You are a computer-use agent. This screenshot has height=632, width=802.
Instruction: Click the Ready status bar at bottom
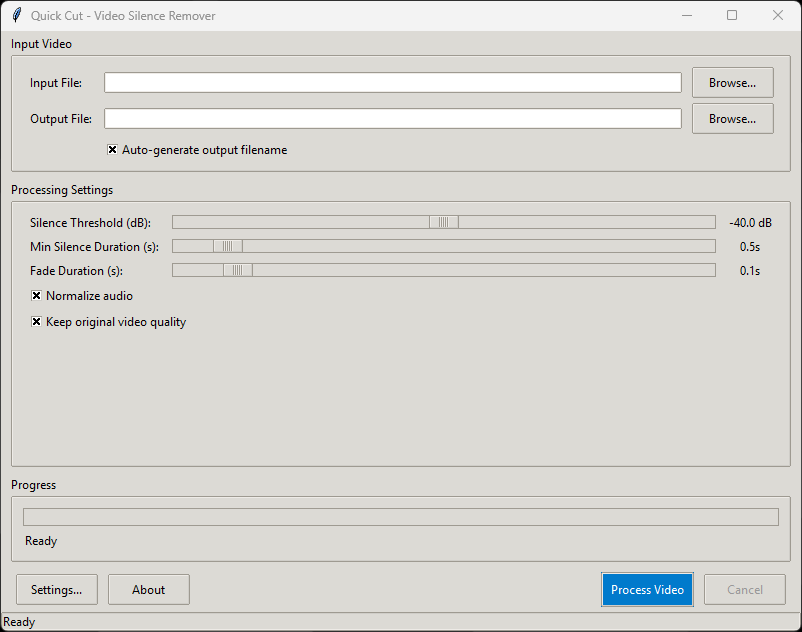tap(19, 622)
